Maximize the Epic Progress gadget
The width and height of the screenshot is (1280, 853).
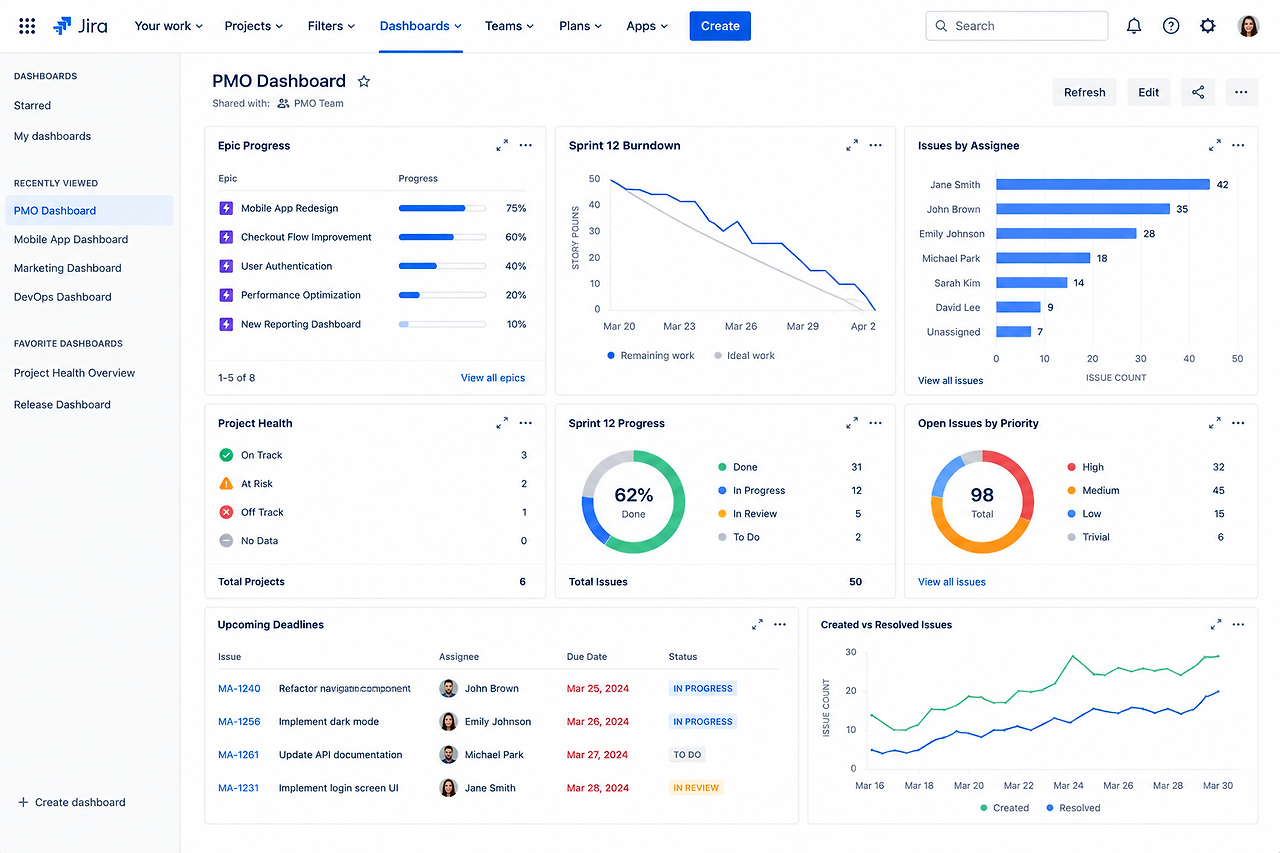(502, 146)
